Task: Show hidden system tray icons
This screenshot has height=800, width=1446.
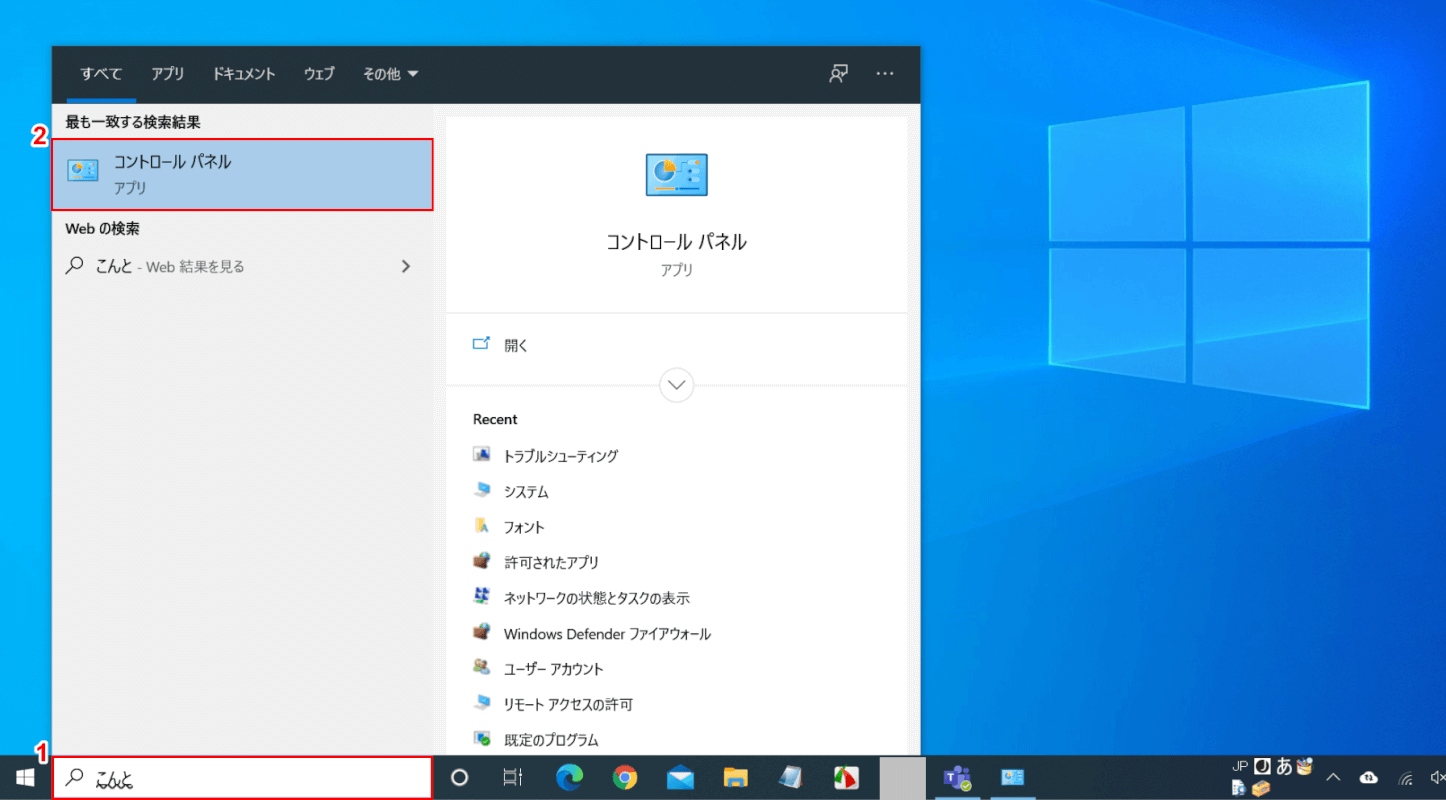Action: point(1333,777)
